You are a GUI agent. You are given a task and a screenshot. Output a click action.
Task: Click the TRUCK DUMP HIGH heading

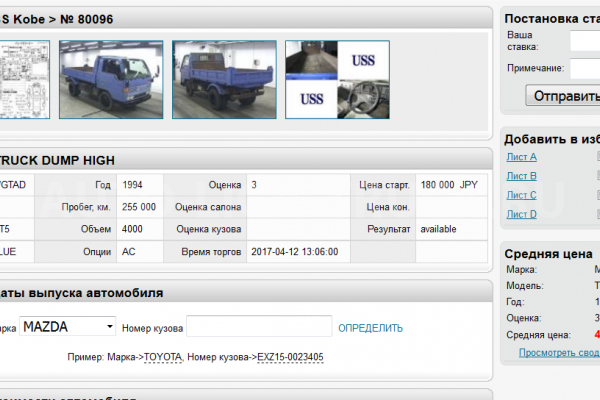(57, 160)
